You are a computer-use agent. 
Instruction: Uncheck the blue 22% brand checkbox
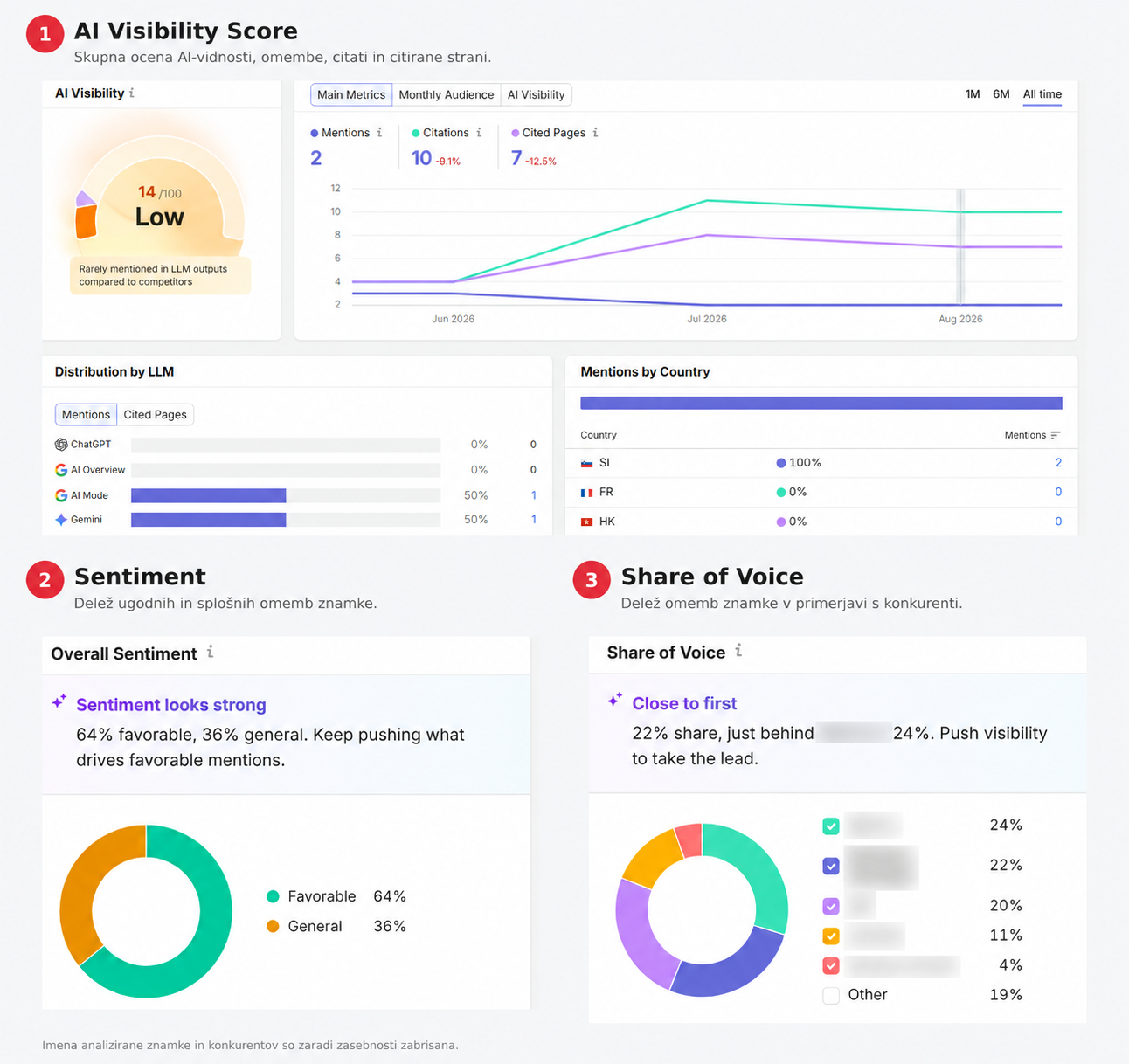point(831,866)
